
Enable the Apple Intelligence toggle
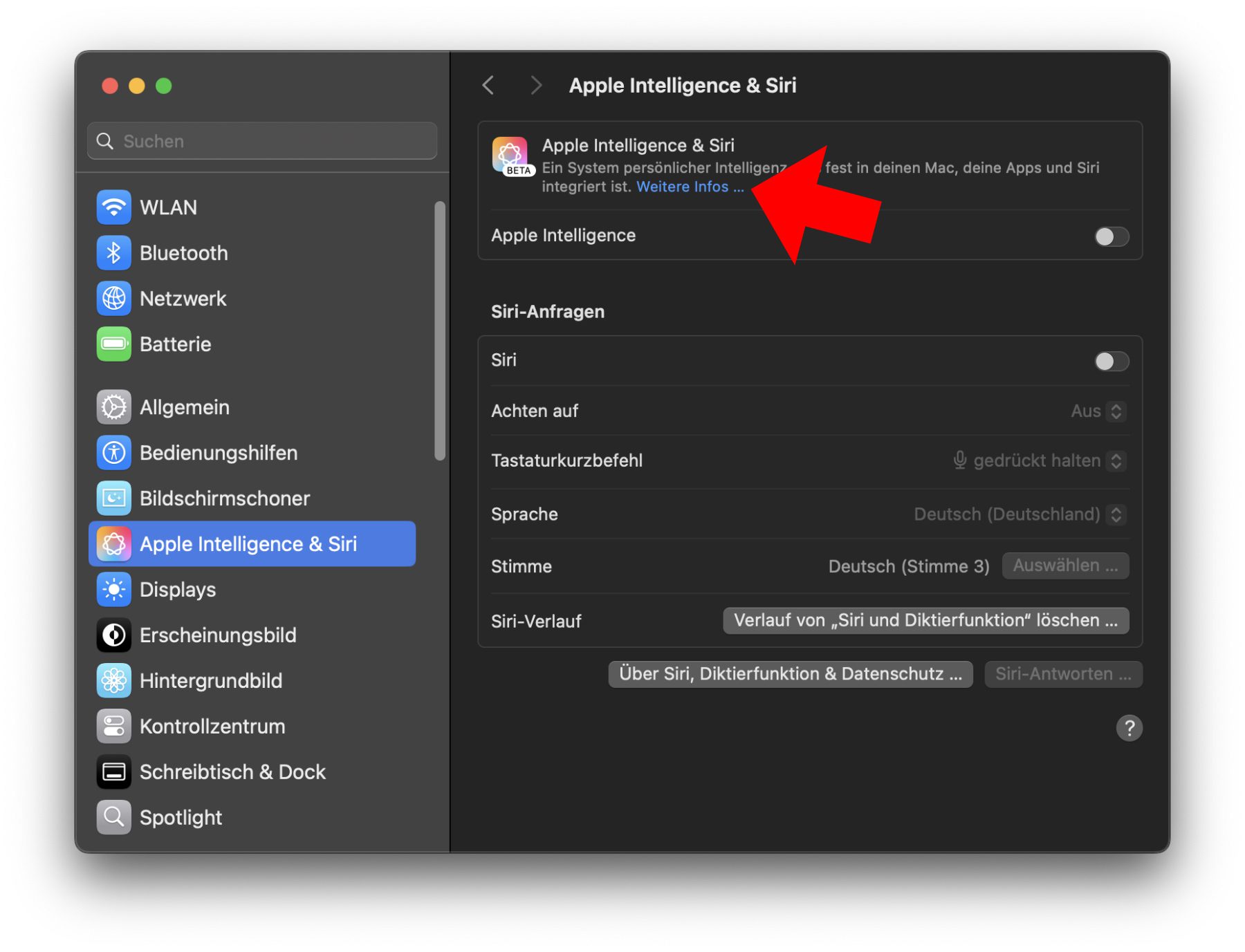pos(1111,236)
